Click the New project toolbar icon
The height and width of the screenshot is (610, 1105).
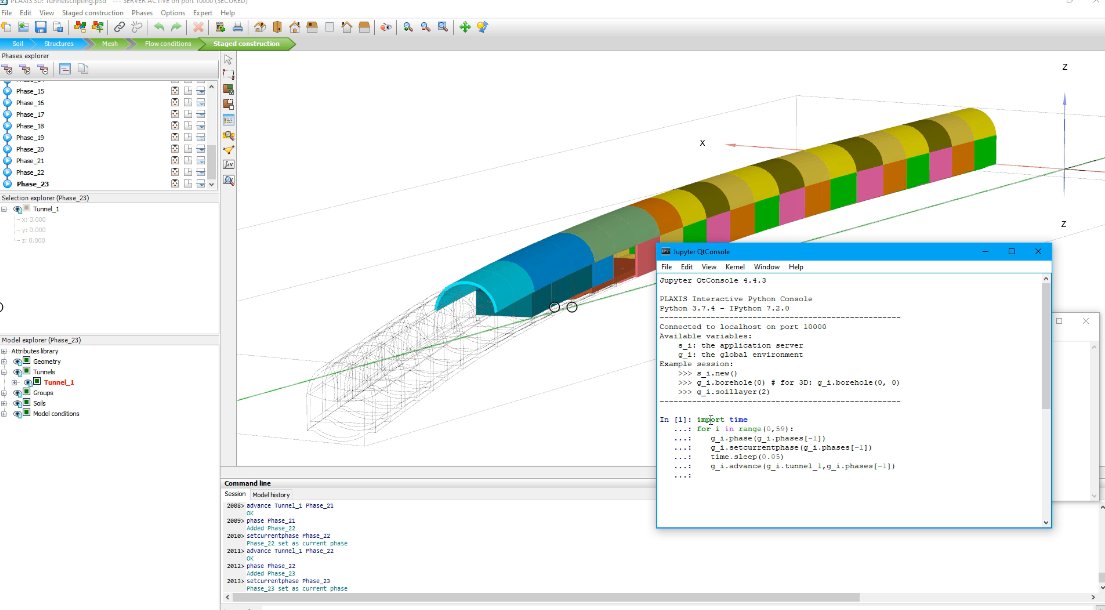click(6, 27)
